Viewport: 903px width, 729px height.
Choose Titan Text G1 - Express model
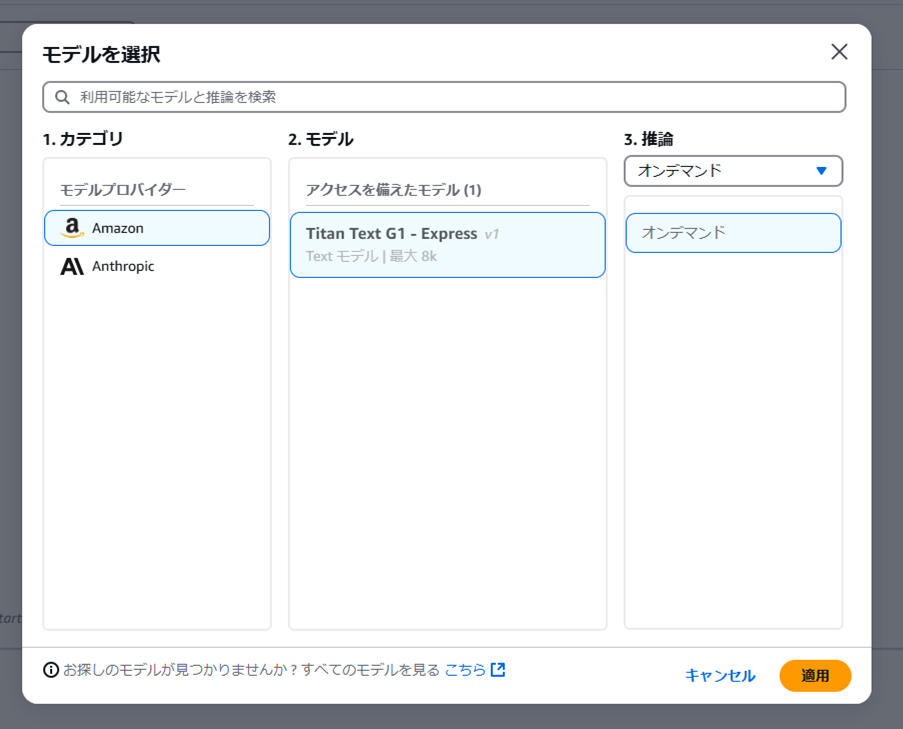pyautogui.click(x=447, y=245)
